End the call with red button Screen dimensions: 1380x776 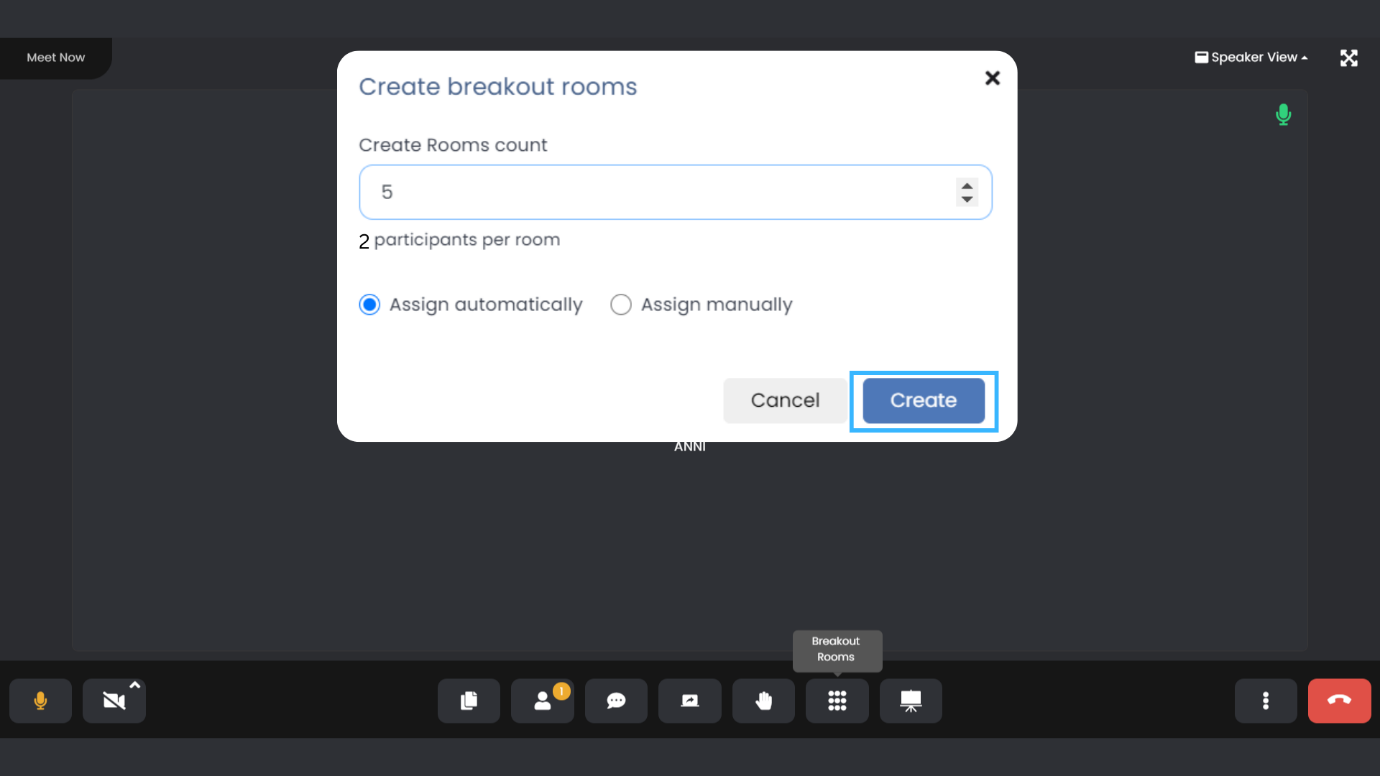click(x=1339, y=701)
